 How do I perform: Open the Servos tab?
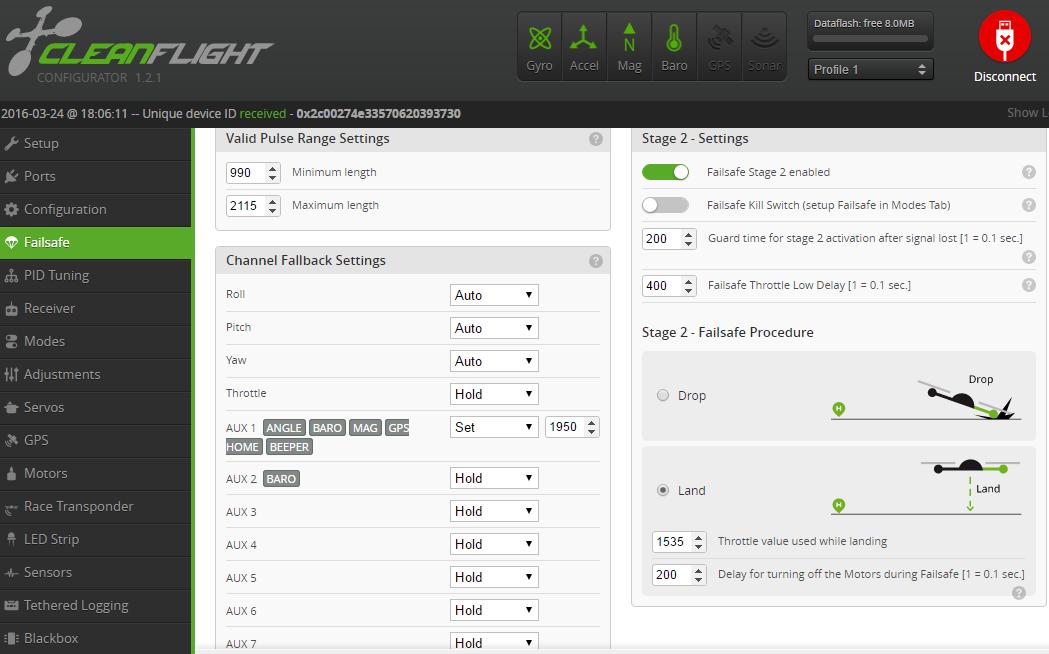(96, 407)
